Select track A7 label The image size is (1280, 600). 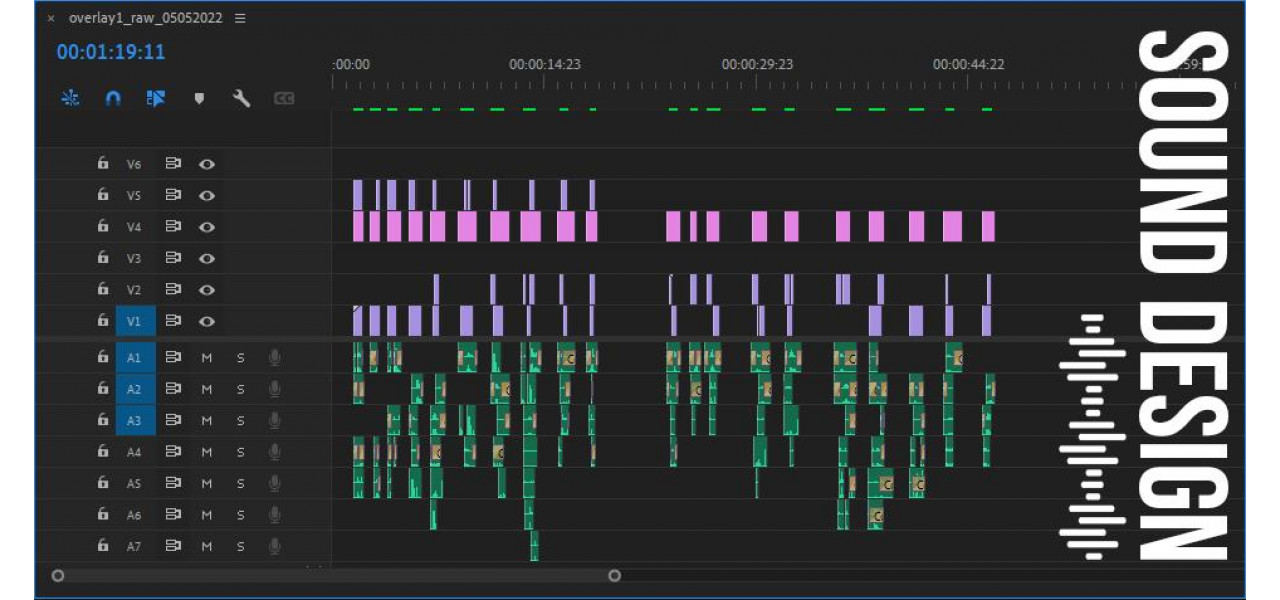click(134, 546)
